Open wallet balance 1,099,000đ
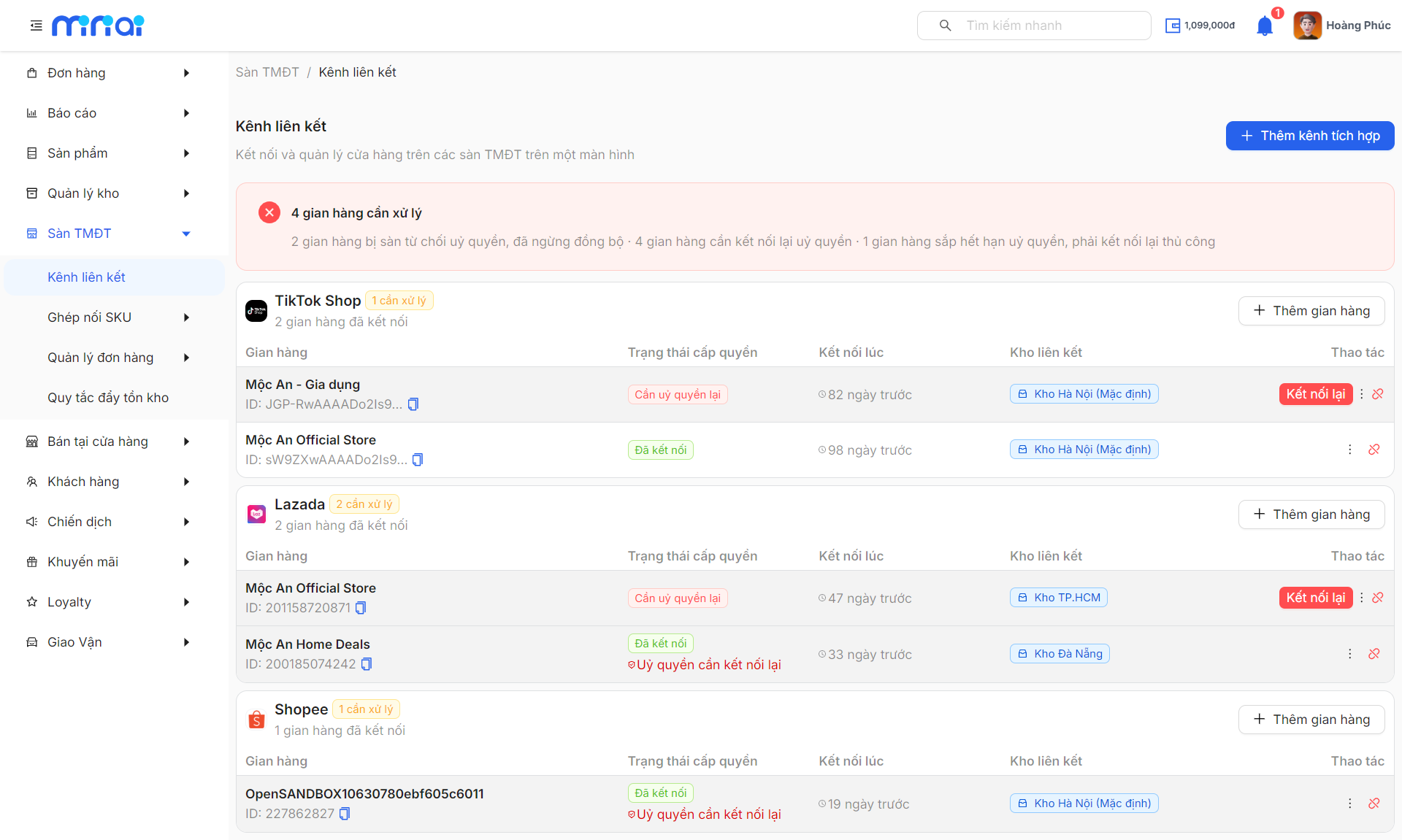 [x=1200, y=26]
